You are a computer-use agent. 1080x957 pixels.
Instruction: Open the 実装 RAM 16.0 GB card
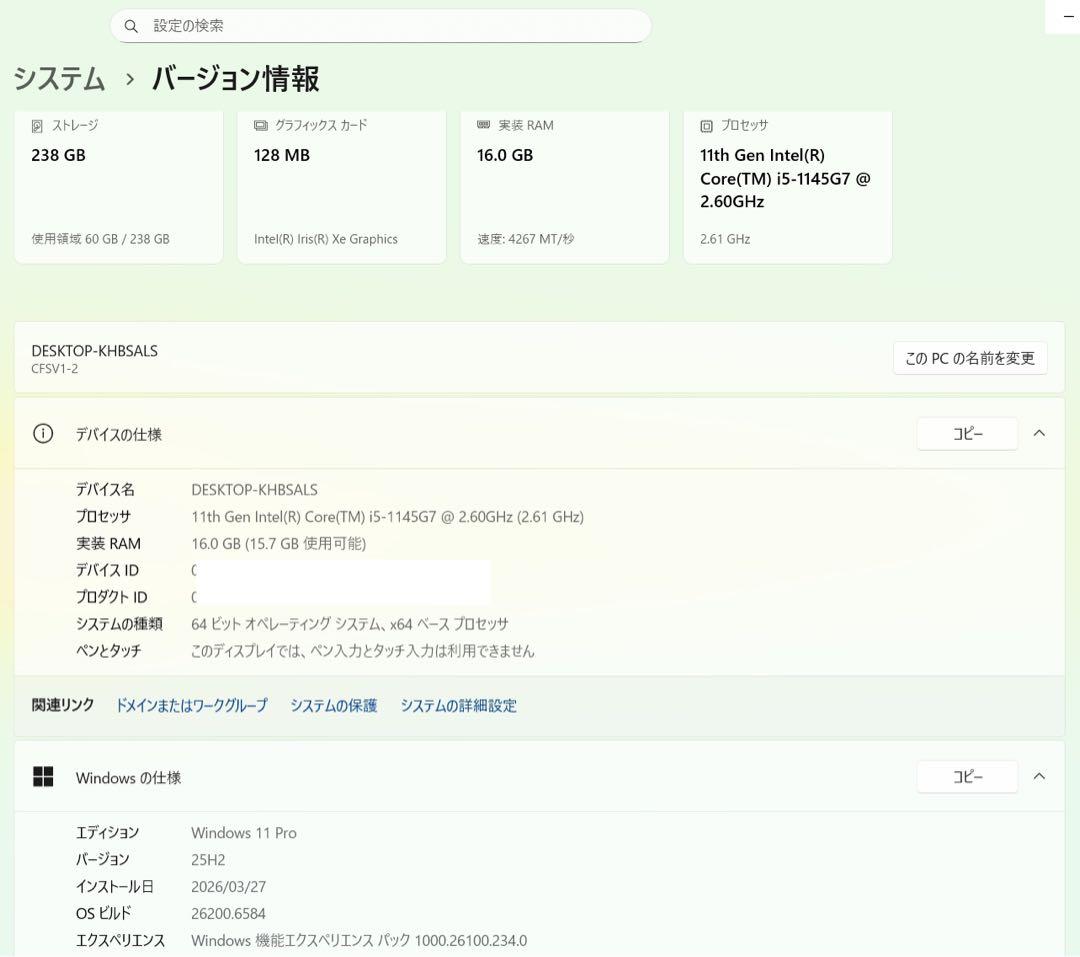[565, 187]
